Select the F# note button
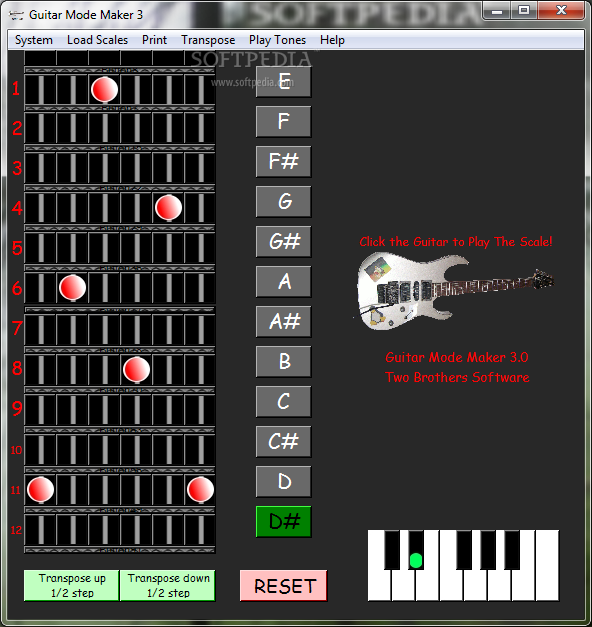 pyautogui.click(x=284, y=162)
